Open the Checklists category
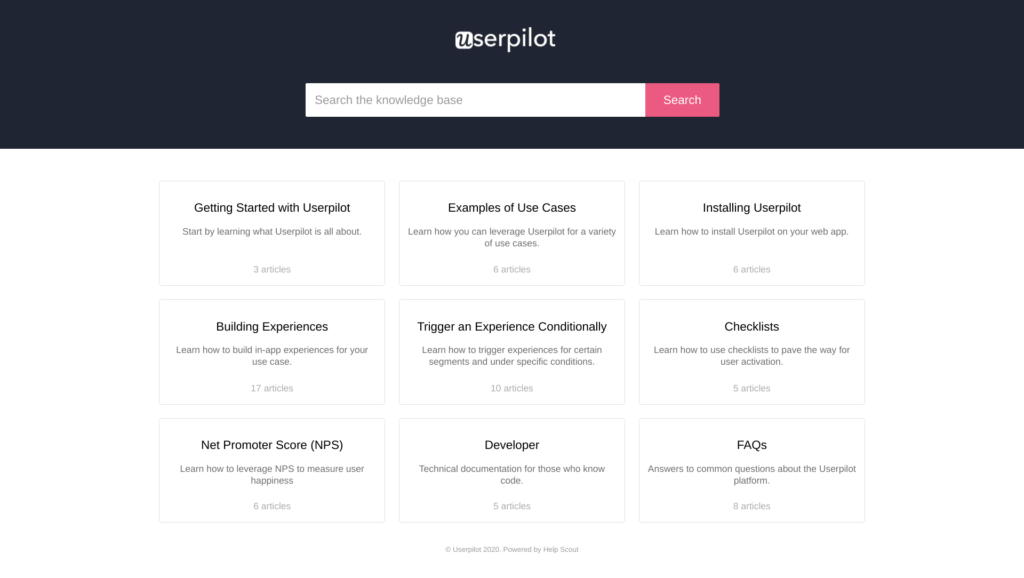Image resolution: width=1024 pixels, height=578 pixels. point(751,326)
